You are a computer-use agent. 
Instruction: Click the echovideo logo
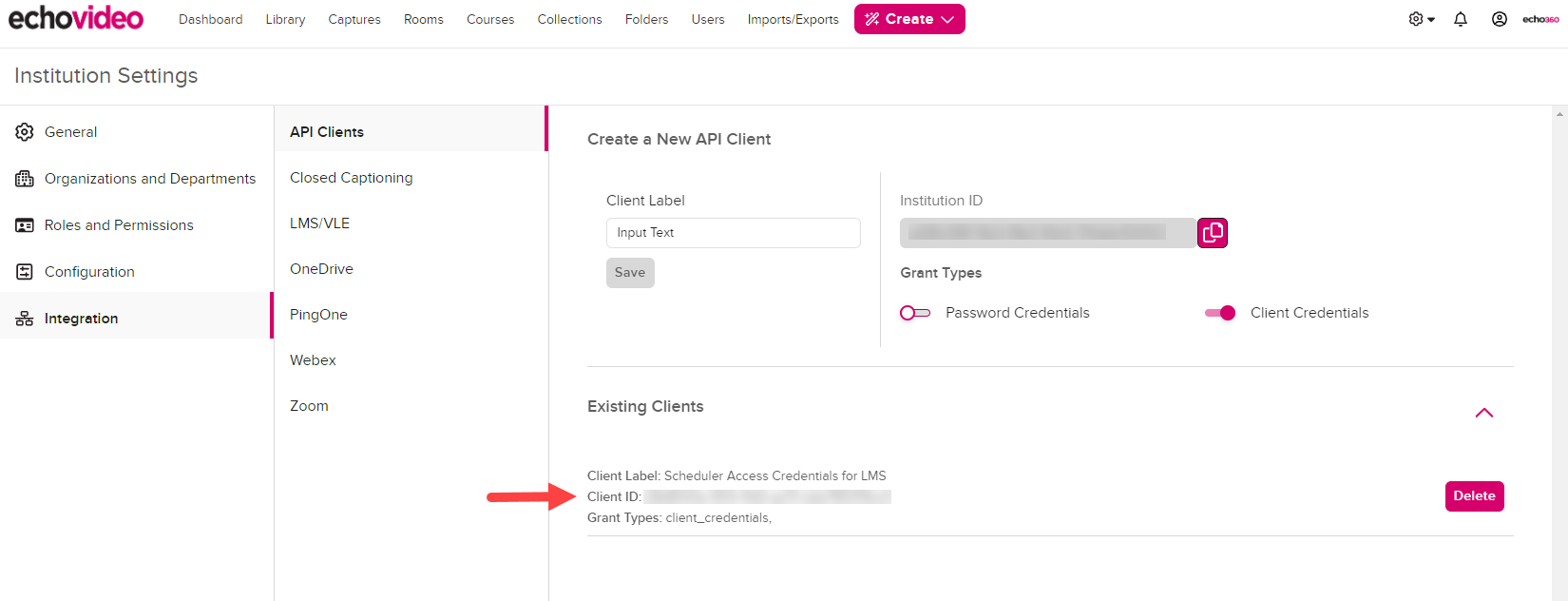coord(76,18)
